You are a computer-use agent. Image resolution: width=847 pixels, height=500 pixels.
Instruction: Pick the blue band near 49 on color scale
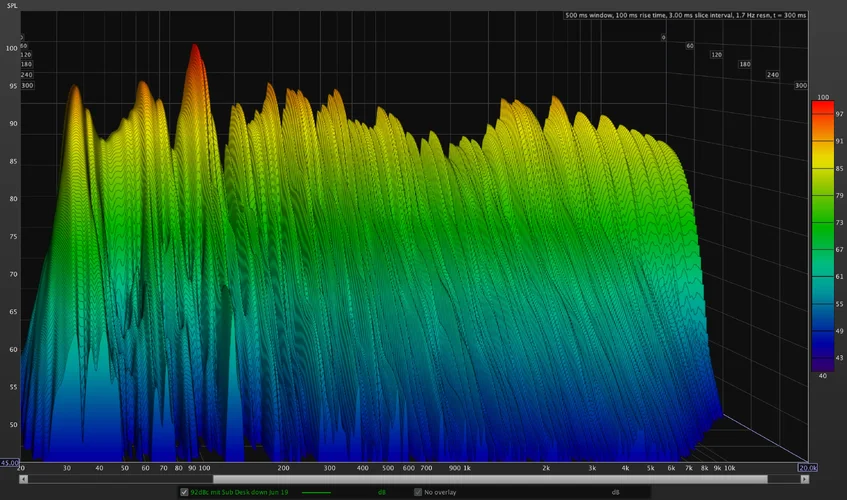[x=822, y=329]
